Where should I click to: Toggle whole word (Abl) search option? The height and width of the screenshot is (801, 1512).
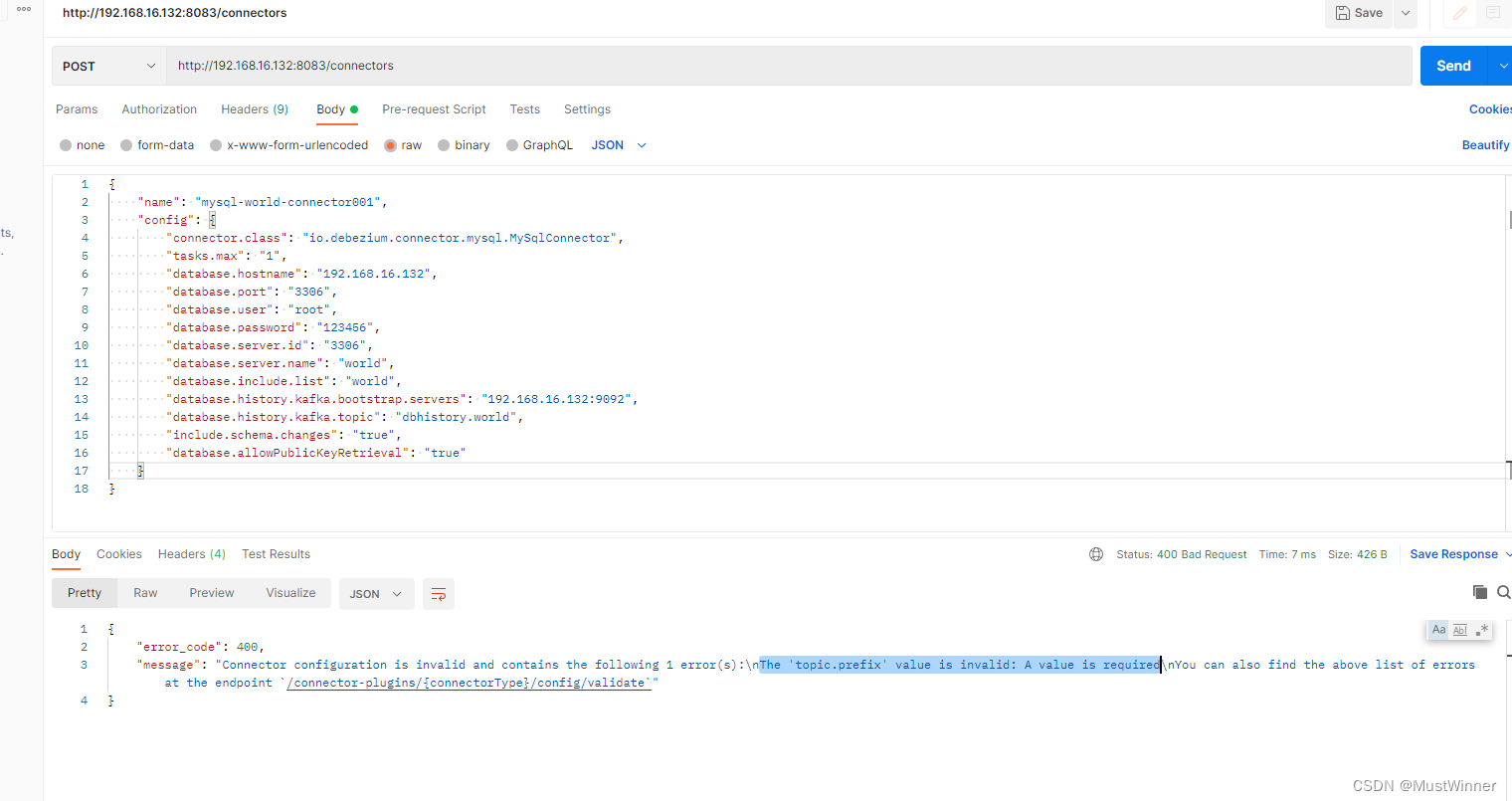[1460, 630]
